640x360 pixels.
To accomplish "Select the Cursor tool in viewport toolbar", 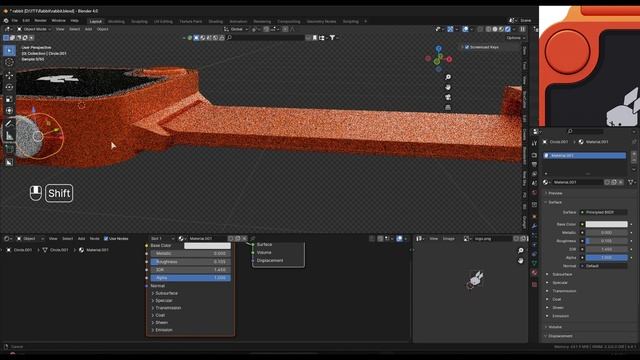I will (x=9, y=62).
